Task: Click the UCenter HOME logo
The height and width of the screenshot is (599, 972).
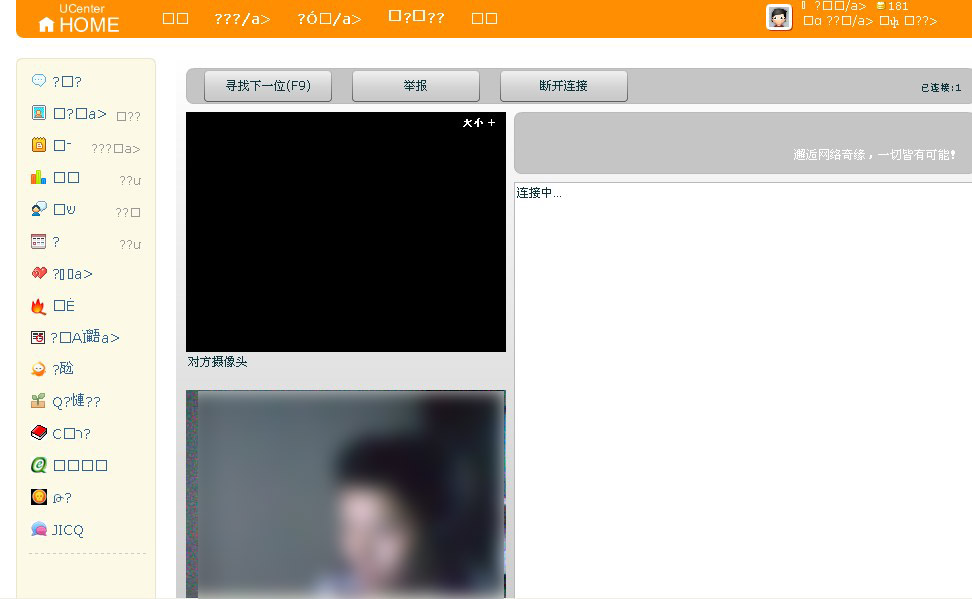Action: (79, 19)
